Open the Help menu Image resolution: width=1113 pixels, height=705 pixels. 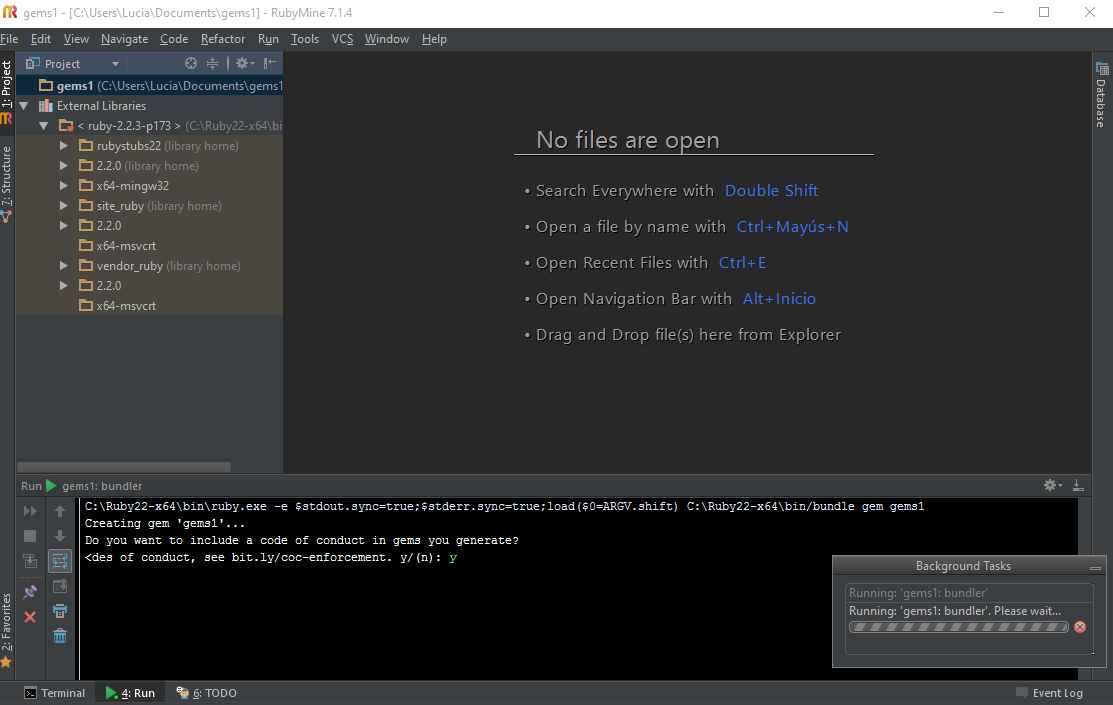click(x=434, y=39)
